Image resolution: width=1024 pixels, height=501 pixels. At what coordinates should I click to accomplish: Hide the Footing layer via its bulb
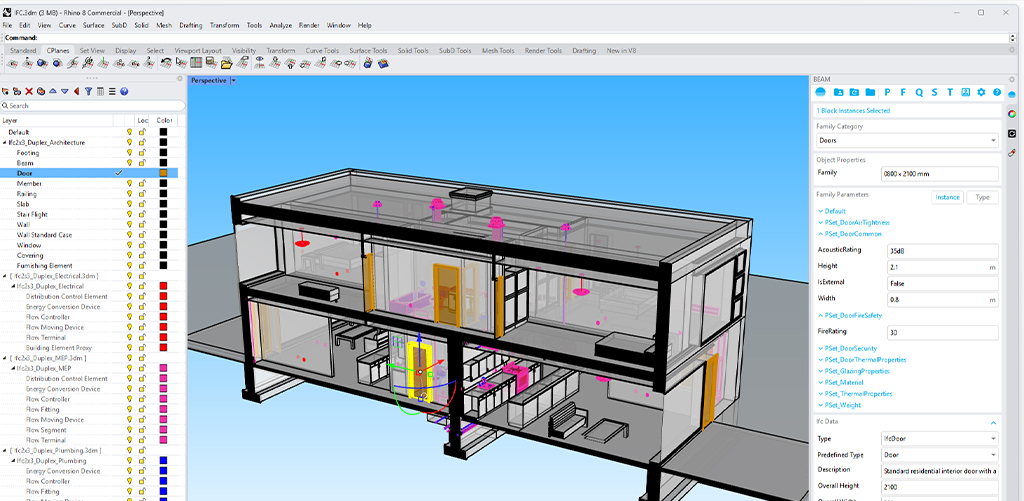pyautogui.click(x=129, y=153)
